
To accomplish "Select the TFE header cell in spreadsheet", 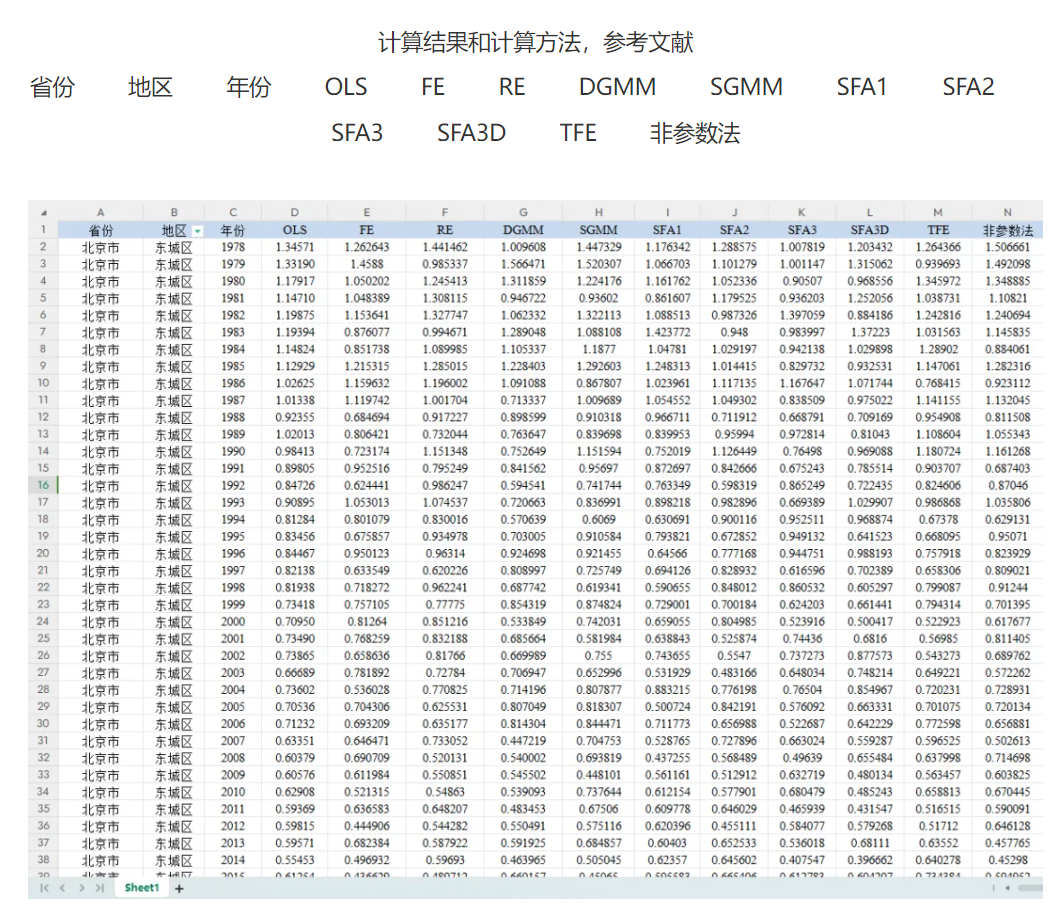I will (937, 230).
